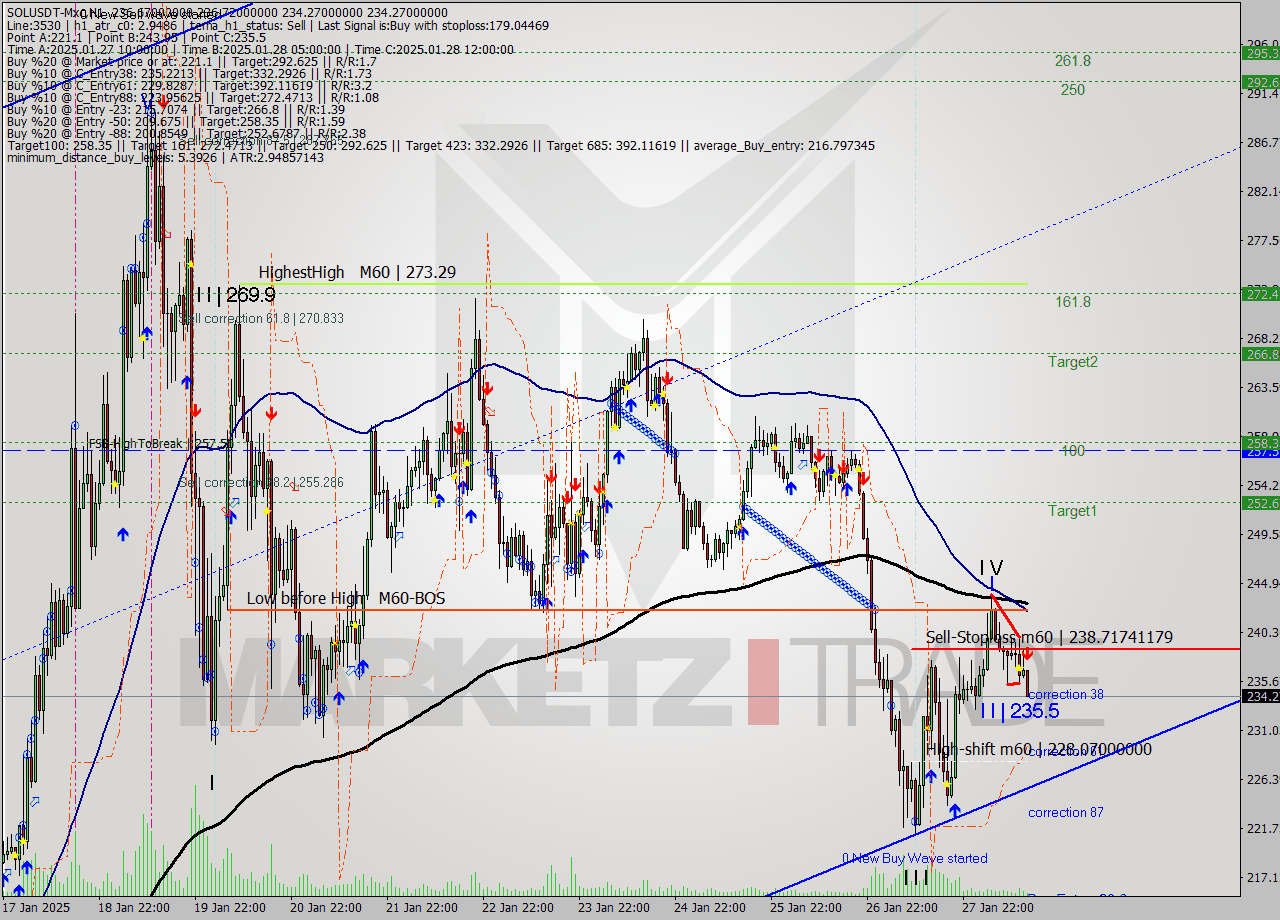Click the green 292.6 price tag

[x=1260, y=82]
